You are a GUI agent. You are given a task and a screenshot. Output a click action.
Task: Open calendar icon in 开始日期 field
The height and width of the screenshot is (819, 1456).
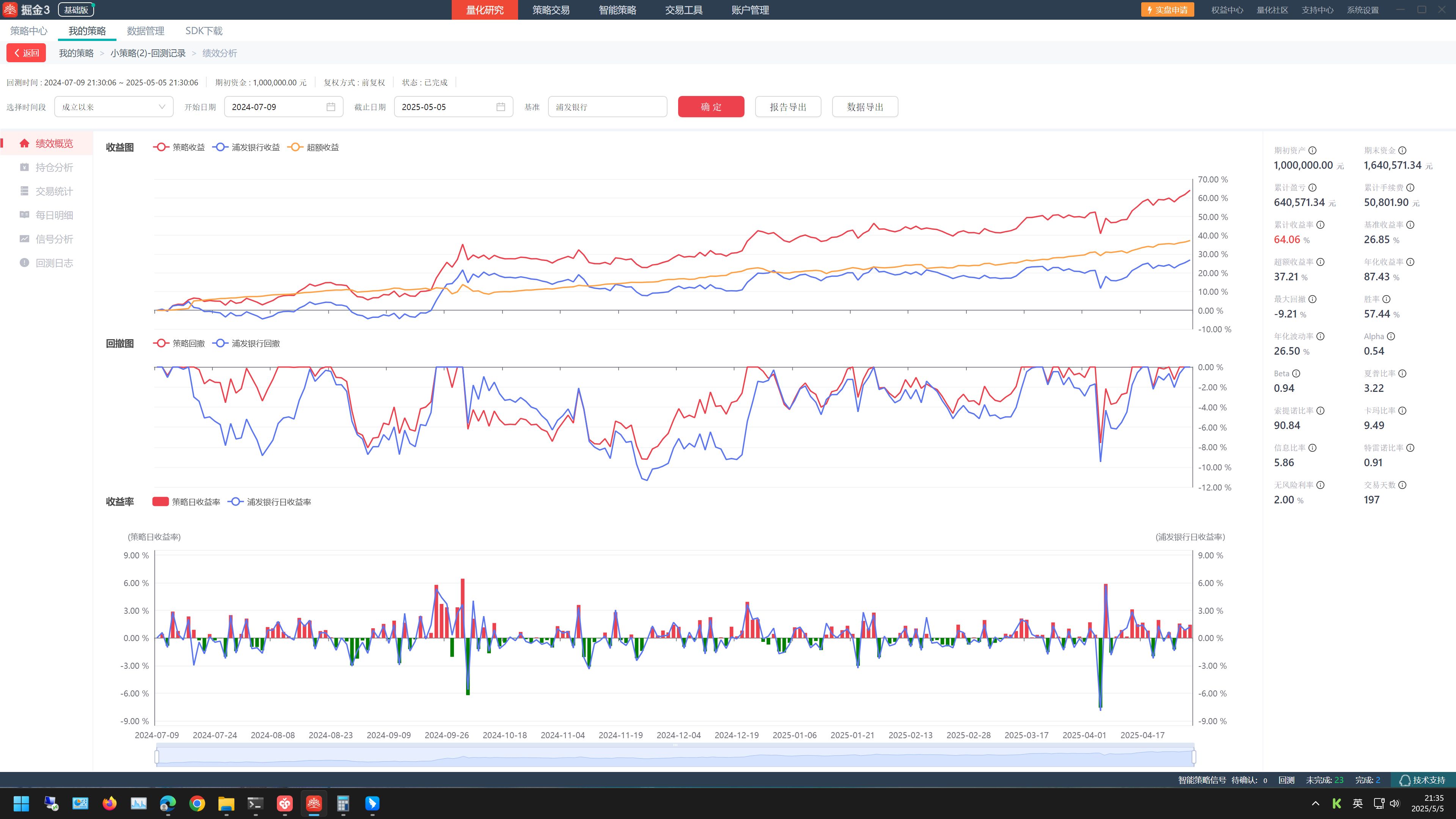pos(331,107)
